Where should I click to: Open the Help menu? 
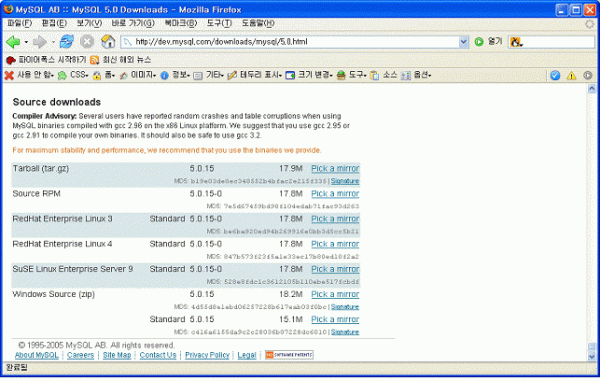(x=258, y=23)
